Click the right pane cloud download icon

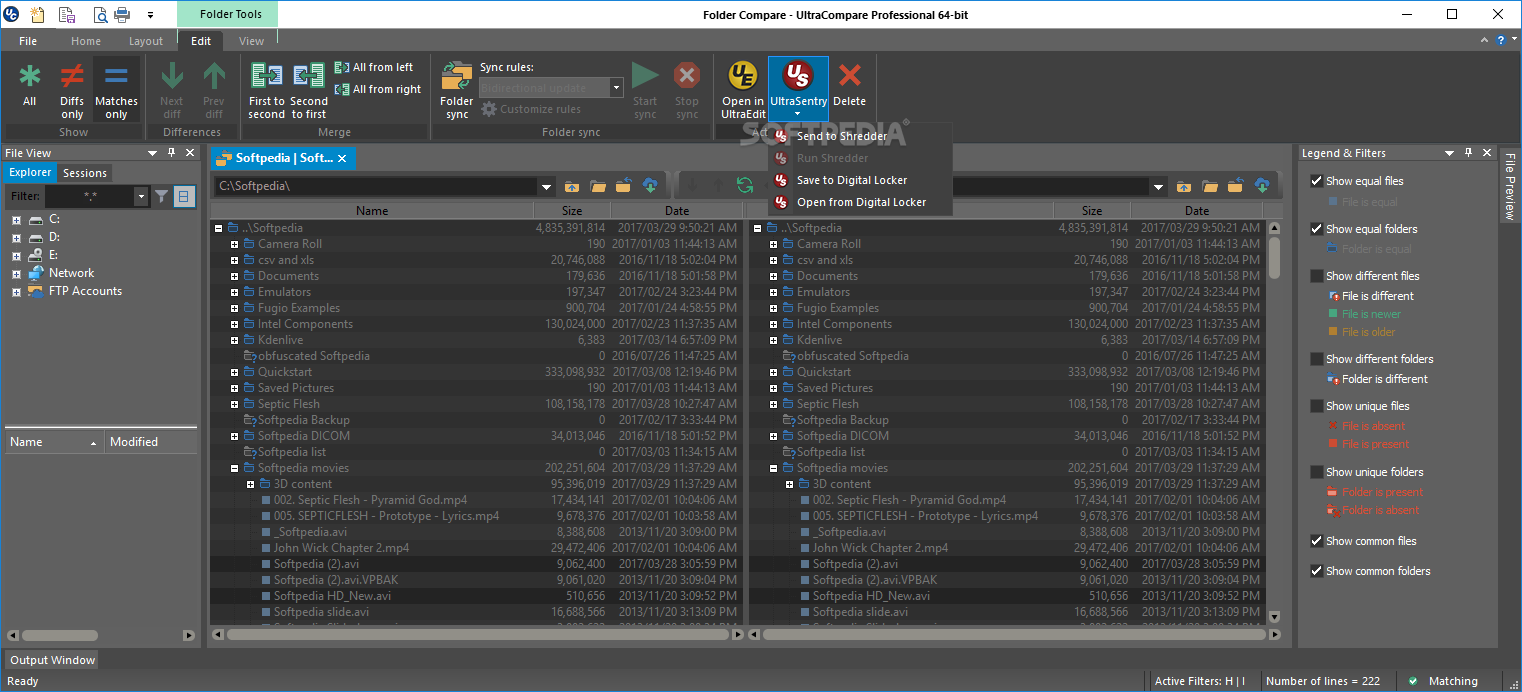point(1262,186)
